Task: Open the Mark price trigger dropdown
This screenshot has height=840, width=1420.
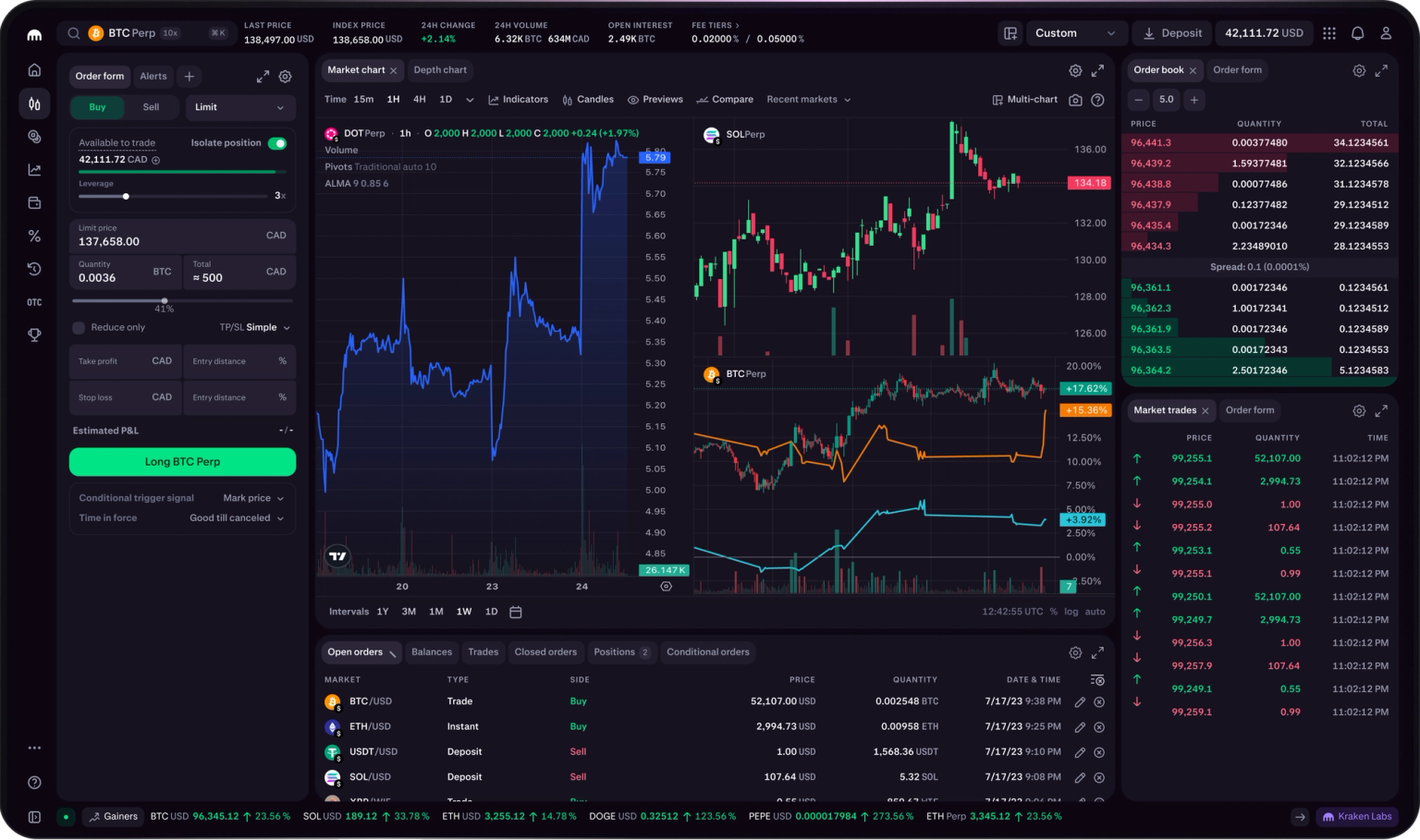Action: (x=253, y=498)
